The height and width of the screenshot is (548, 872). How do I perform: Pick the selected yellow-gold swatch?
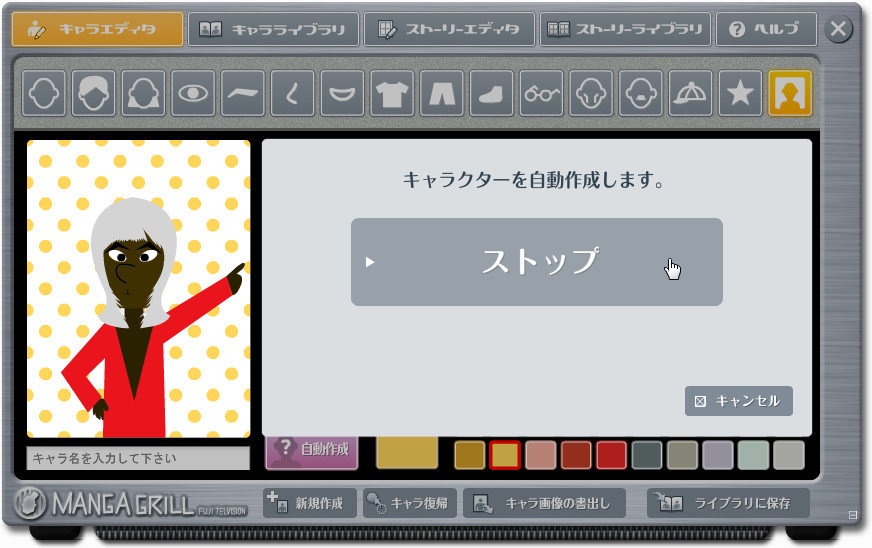505,455
